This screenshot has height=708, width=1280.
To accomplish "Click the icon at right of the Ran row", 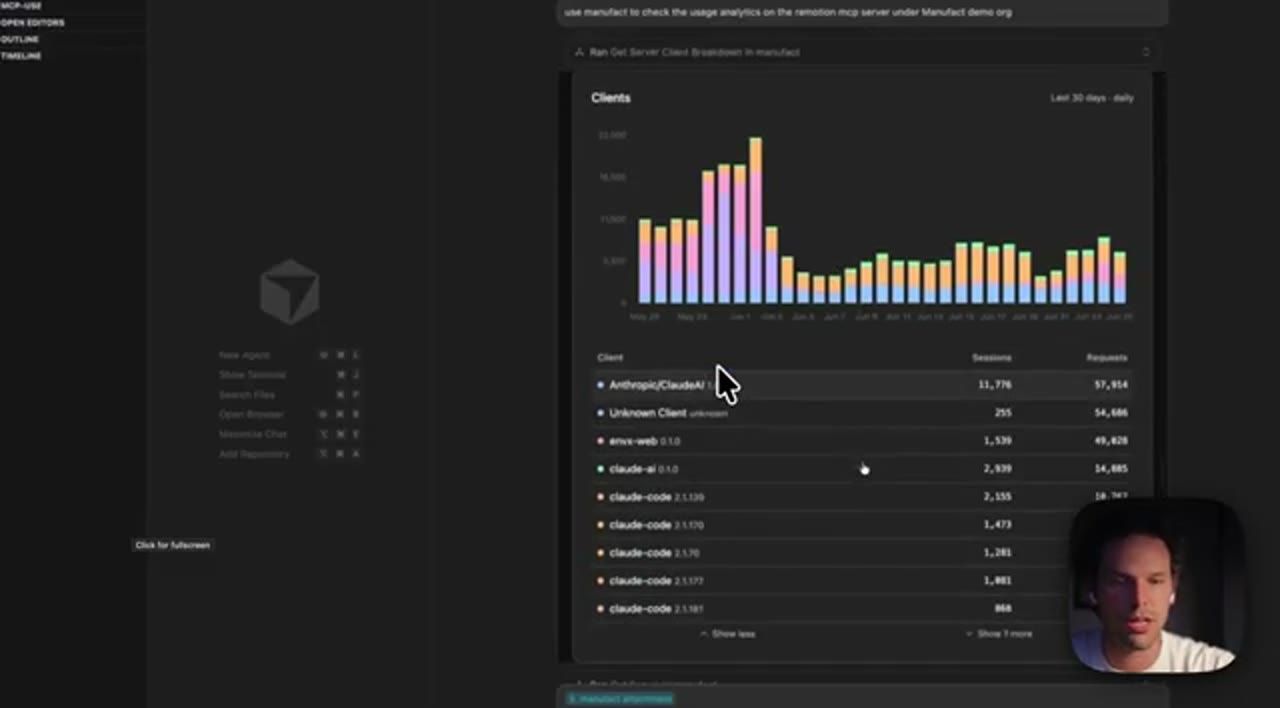I will (1146, 52).
